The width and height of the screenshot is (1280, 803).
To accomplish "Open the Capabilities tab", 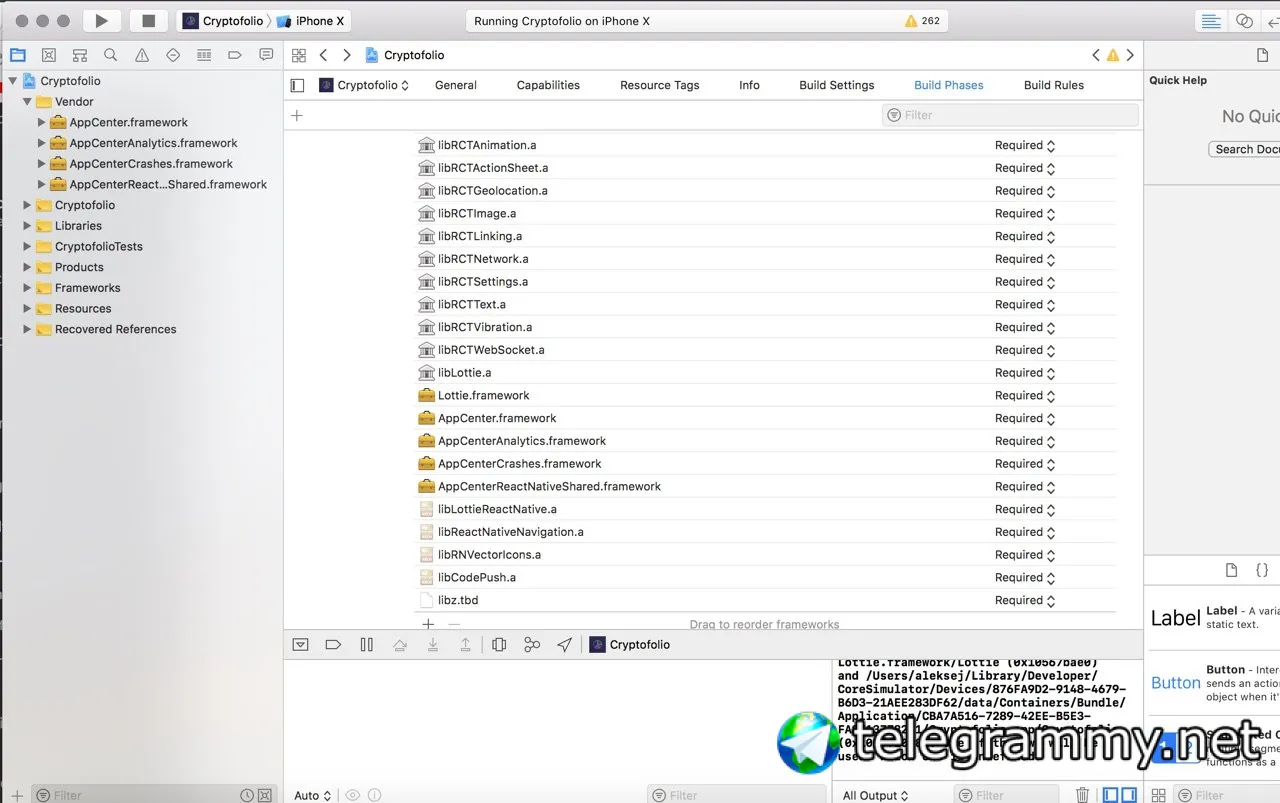I will pos(548,85).
